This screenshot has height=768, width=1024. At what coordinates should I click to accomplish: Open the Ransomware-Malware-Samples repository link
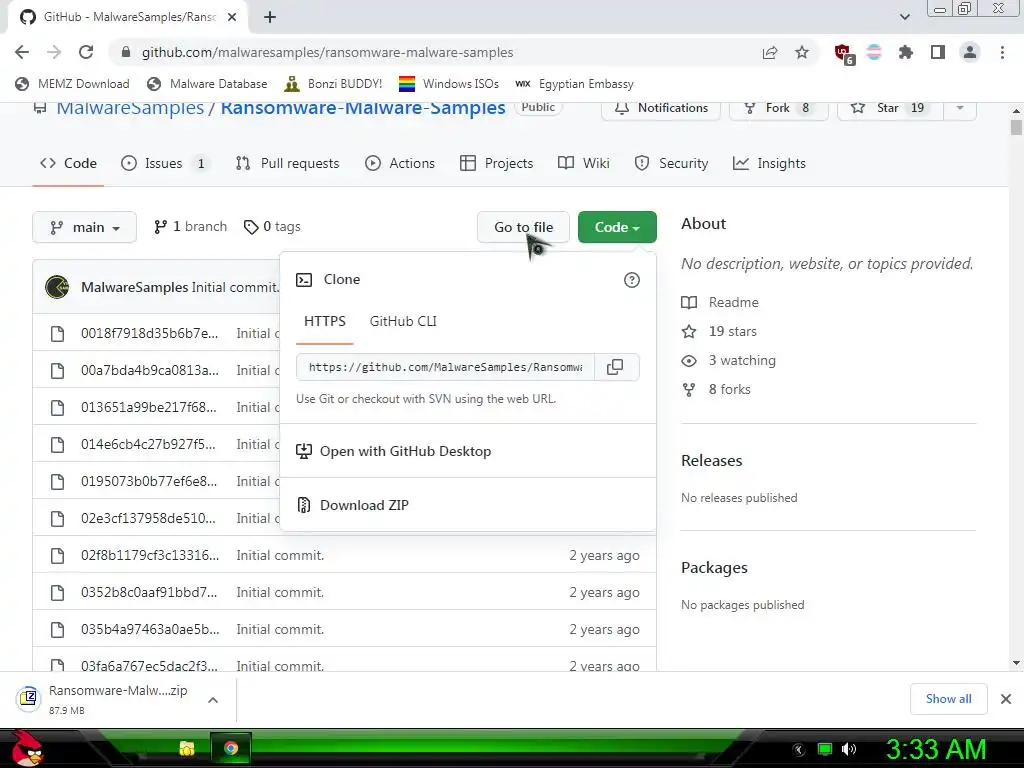[363, 108]
